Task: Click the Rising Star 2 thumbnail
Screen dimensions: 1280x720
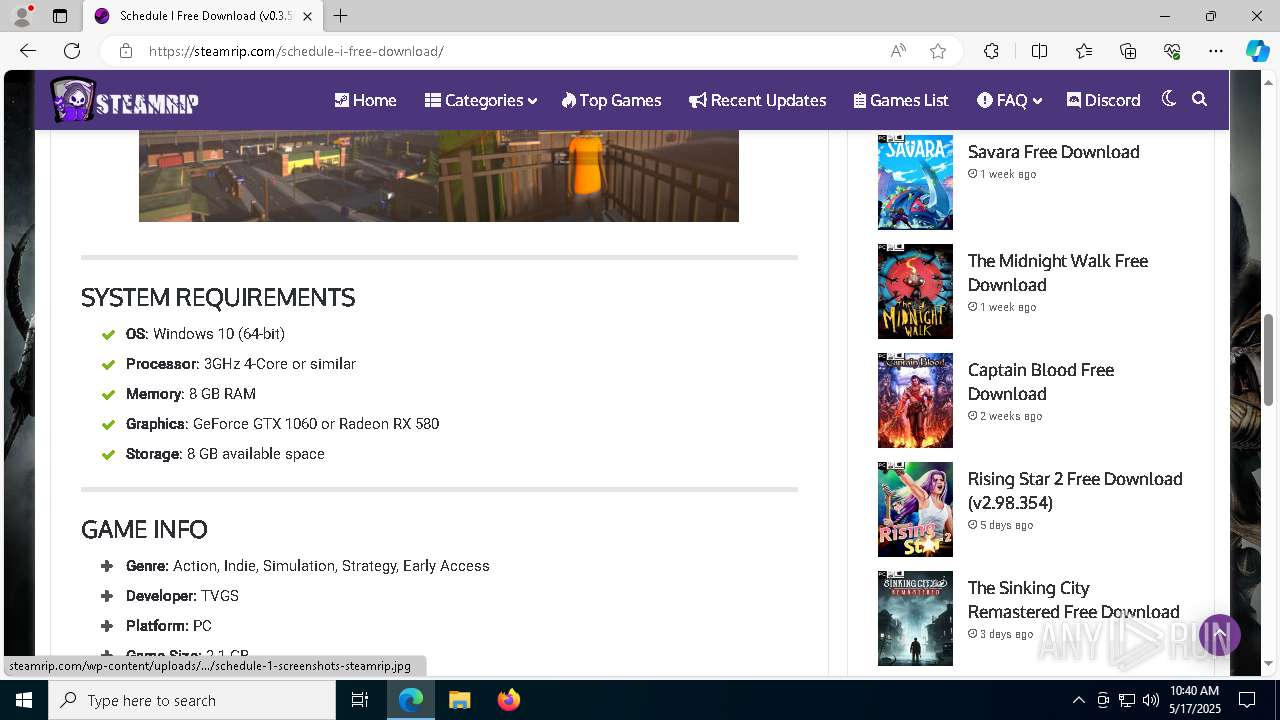Action: tap(915, 509)
